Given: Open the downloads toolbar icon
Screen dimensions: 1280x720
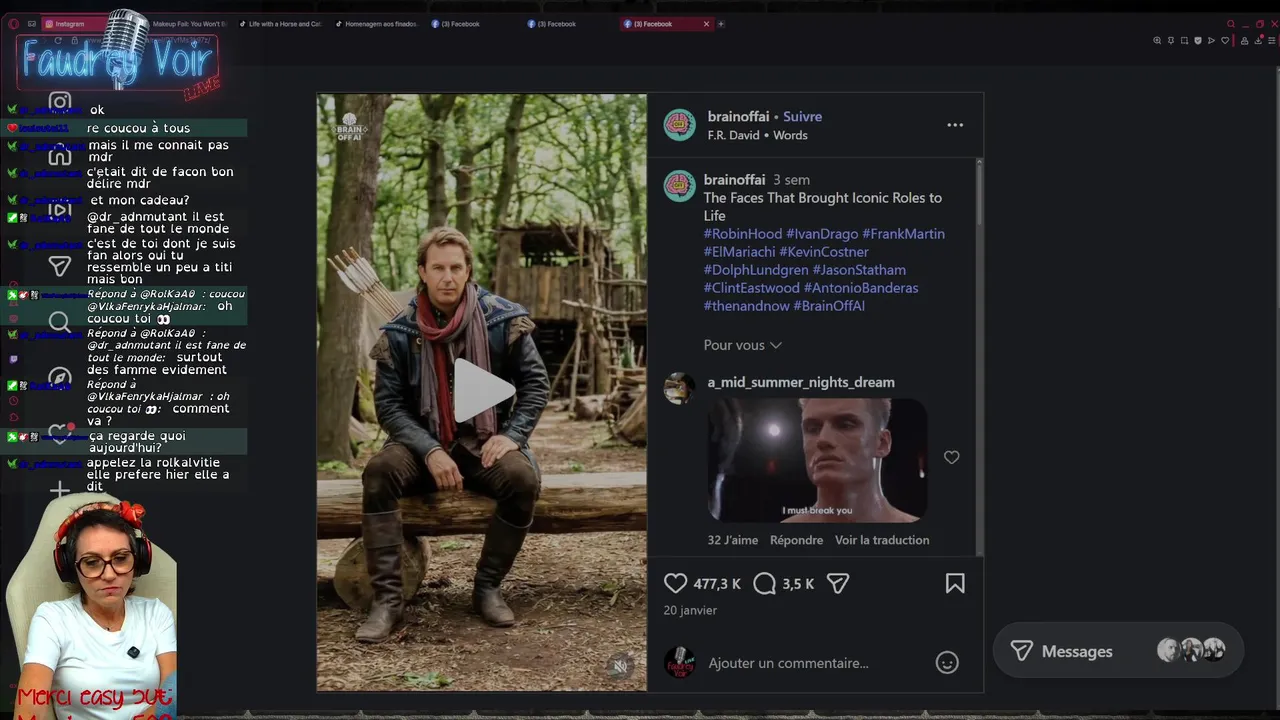Looking at the screenshot, I should (x=1258, y=41).
